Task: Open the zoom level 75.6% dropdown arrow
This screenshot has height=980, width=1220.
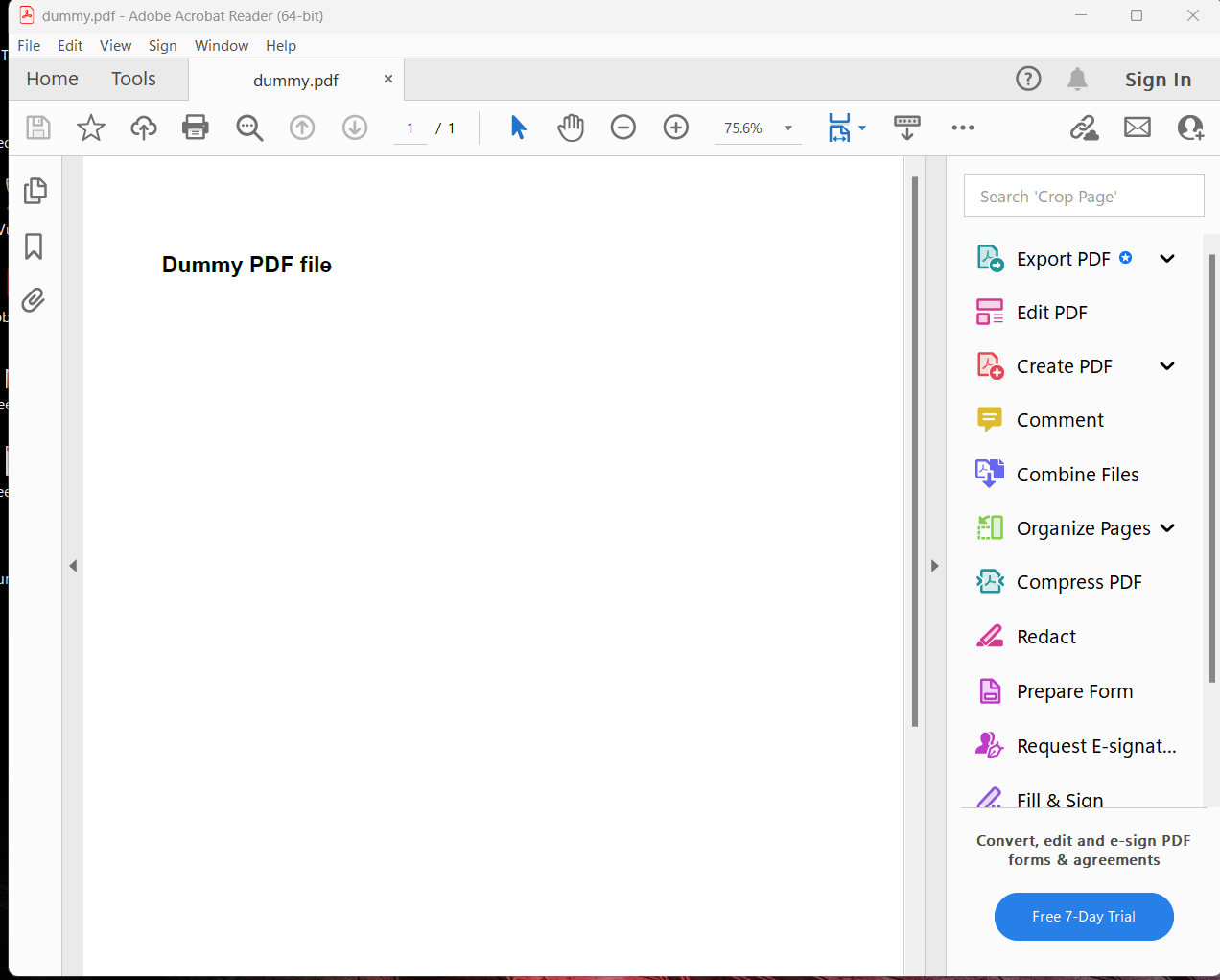Action: point(788,128)
